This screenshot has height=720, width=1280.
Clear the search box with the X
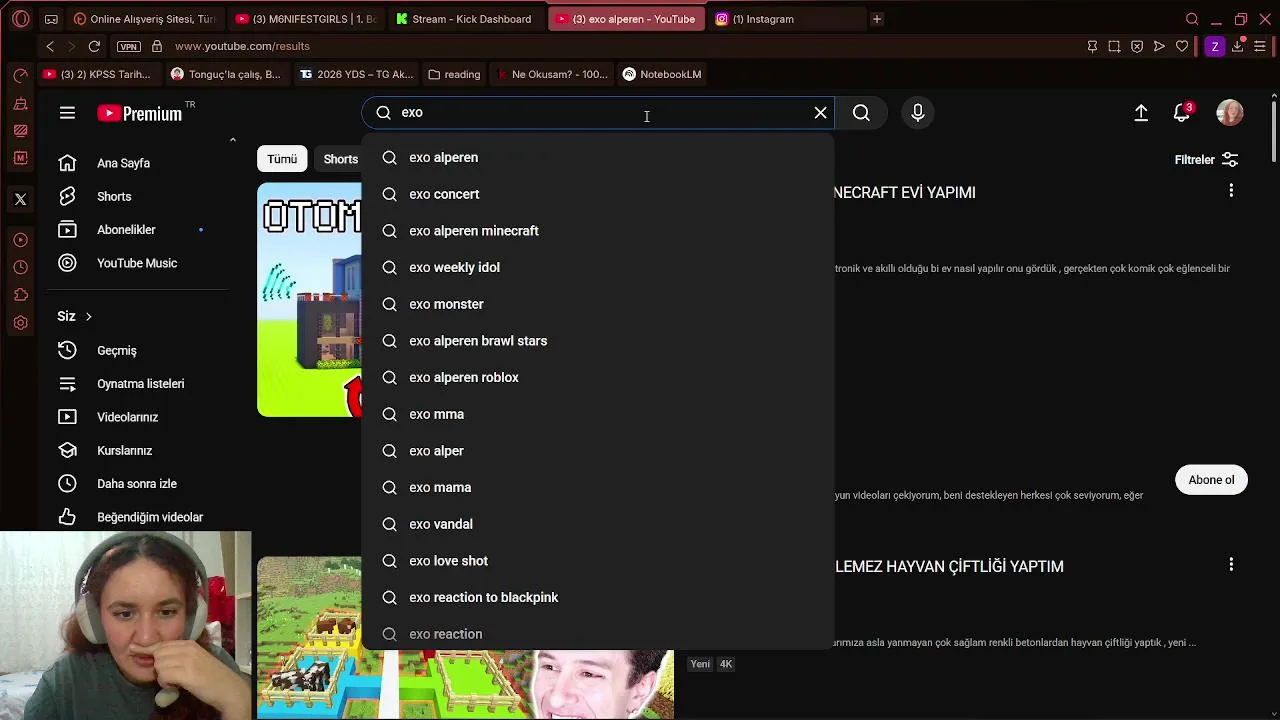pos(821,113)
